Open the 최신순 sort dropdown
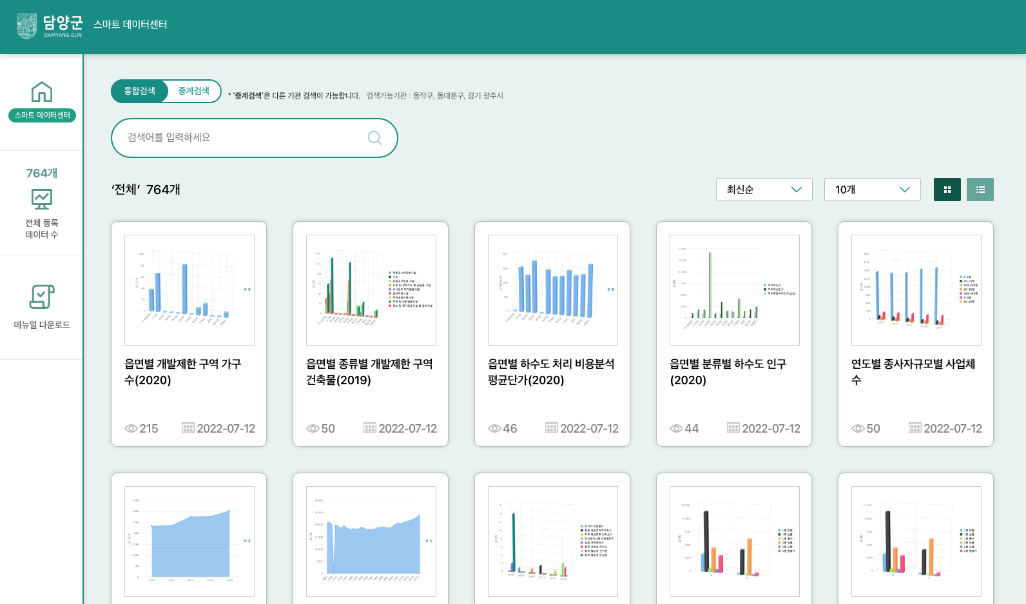1026x604 pixels. 764,189
